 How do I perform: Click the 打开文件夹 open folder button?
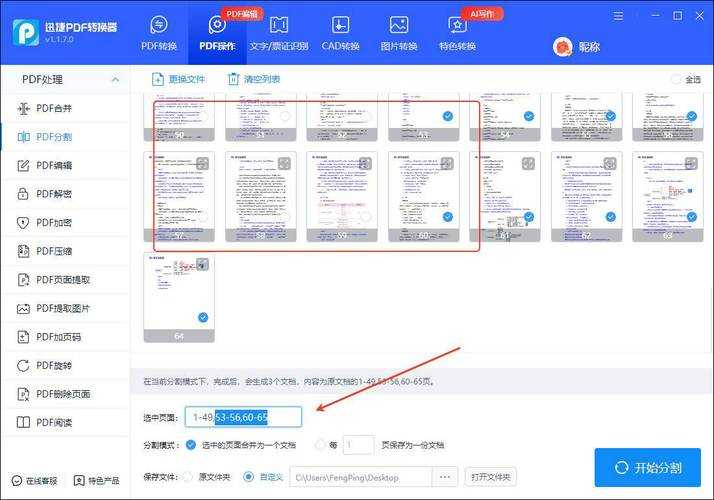pyautogui.click(x=490, y=477)
